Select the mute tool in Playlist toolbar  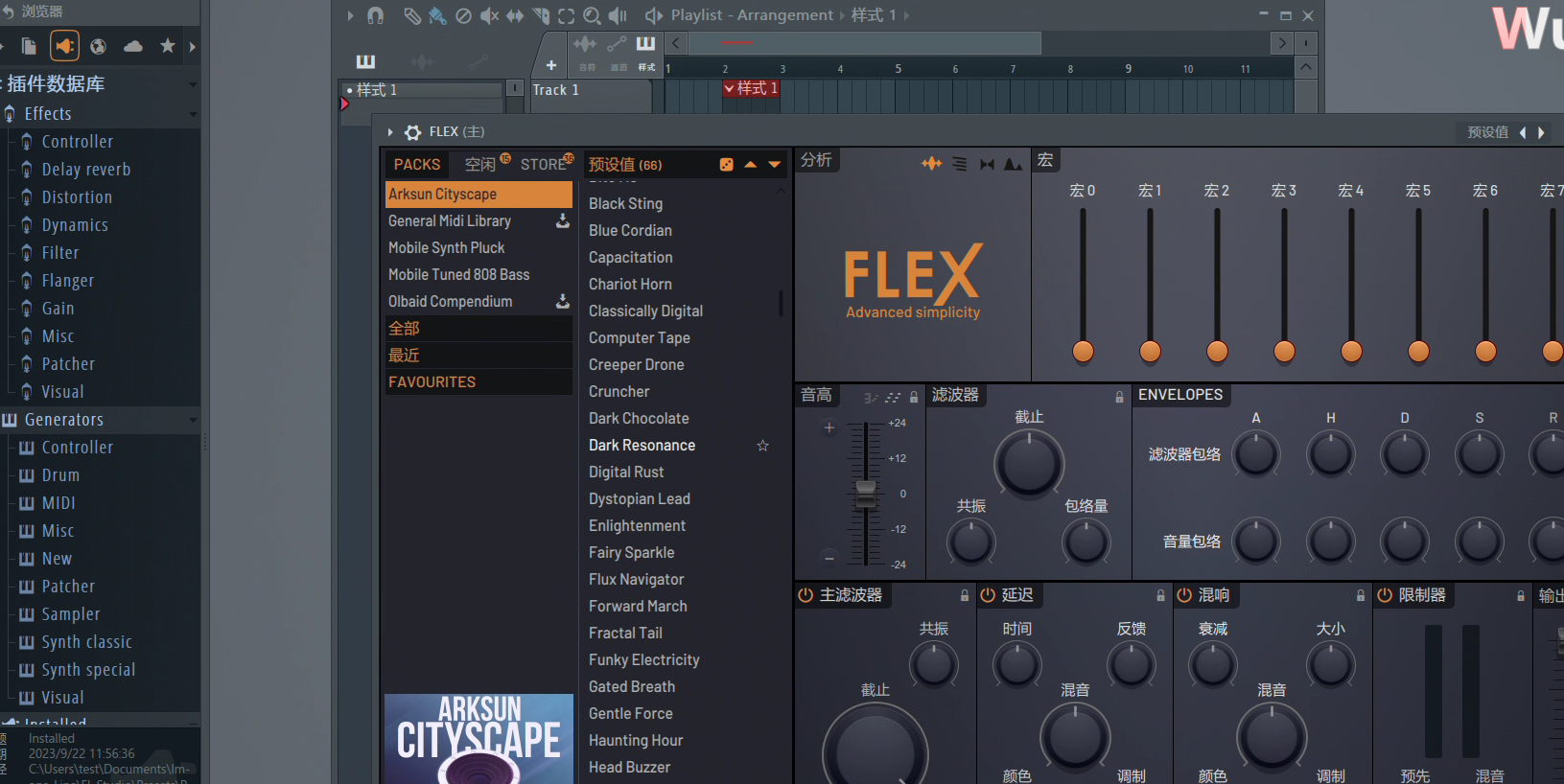coord(489,15)
